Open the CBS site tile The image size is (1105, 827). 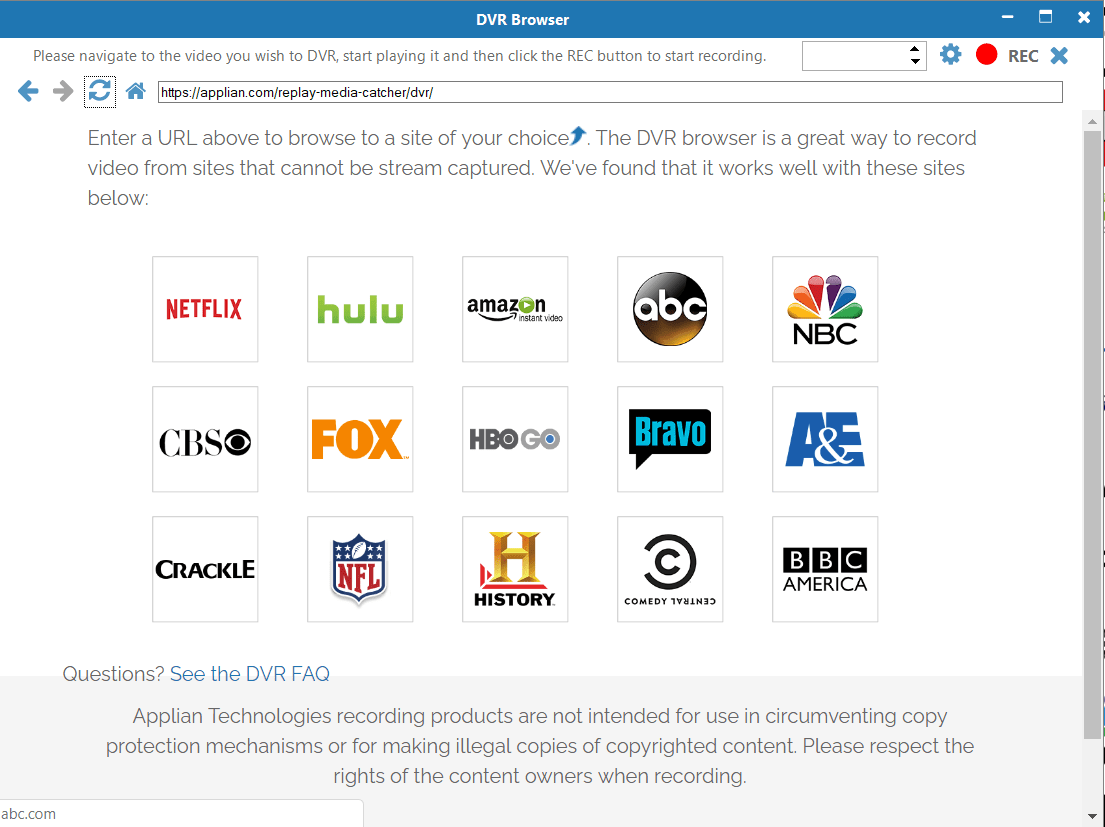(x=205, y=439)
